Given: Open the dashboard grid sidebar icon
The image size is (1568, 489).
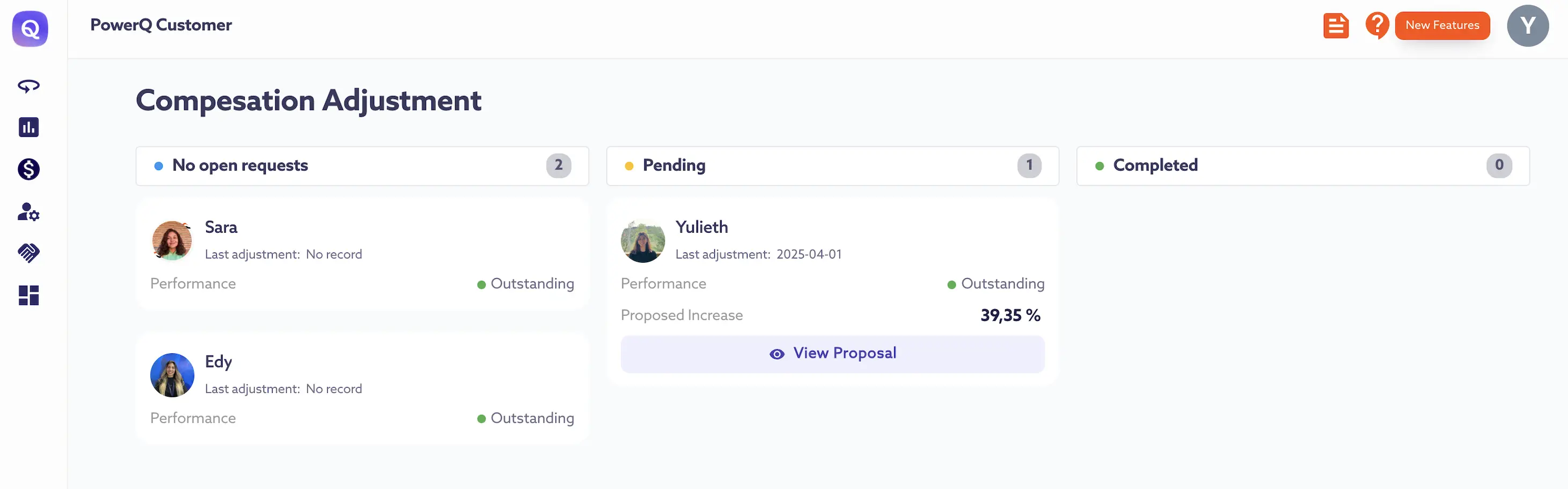Looking at the screenshot, I should pyautogui.click(x=28, y=295).
